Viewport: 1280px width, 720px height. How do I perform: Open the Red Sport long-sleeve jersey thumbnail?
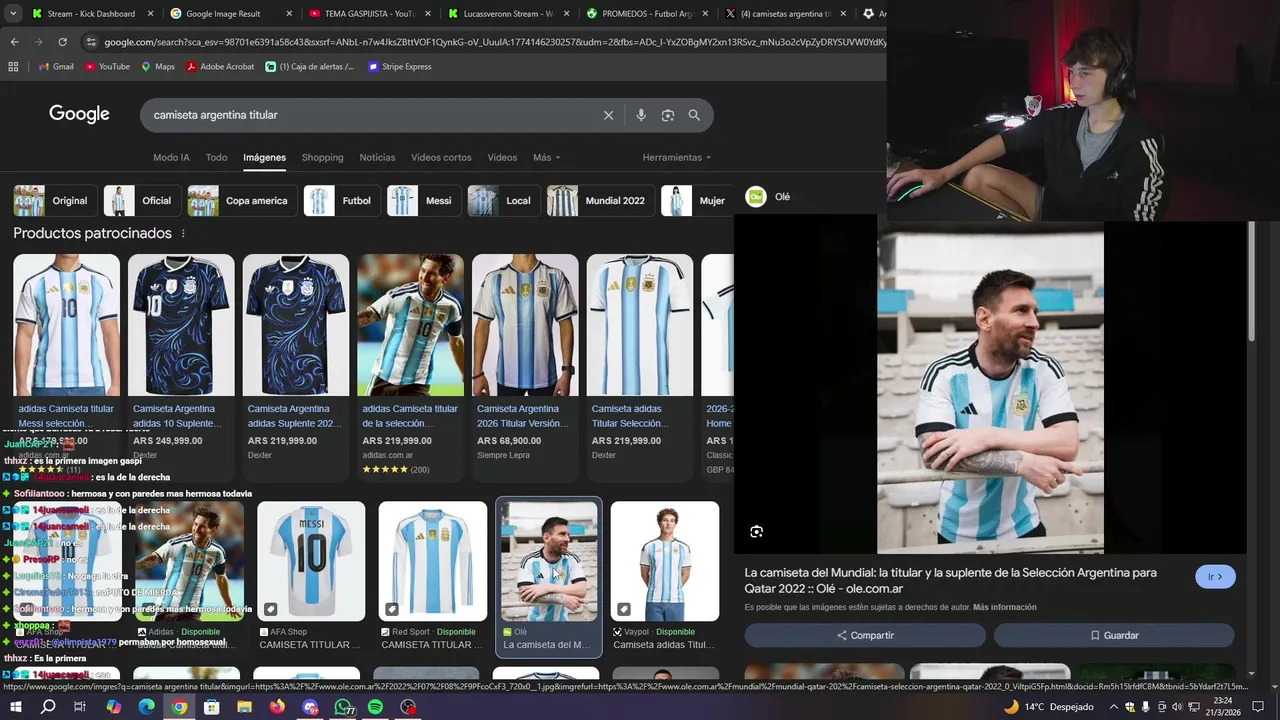433,561
